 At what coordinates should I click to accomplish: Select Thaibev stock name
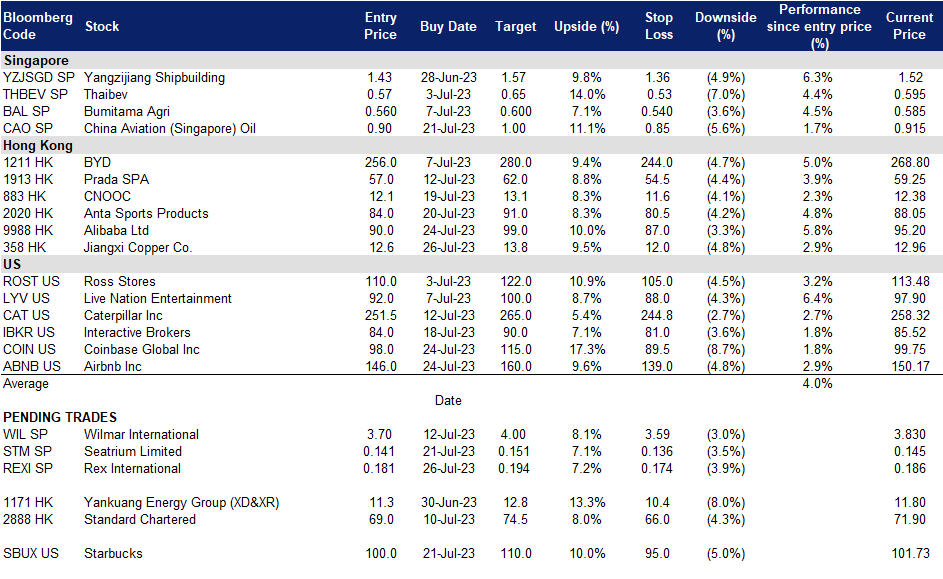[x=106, y=94]
